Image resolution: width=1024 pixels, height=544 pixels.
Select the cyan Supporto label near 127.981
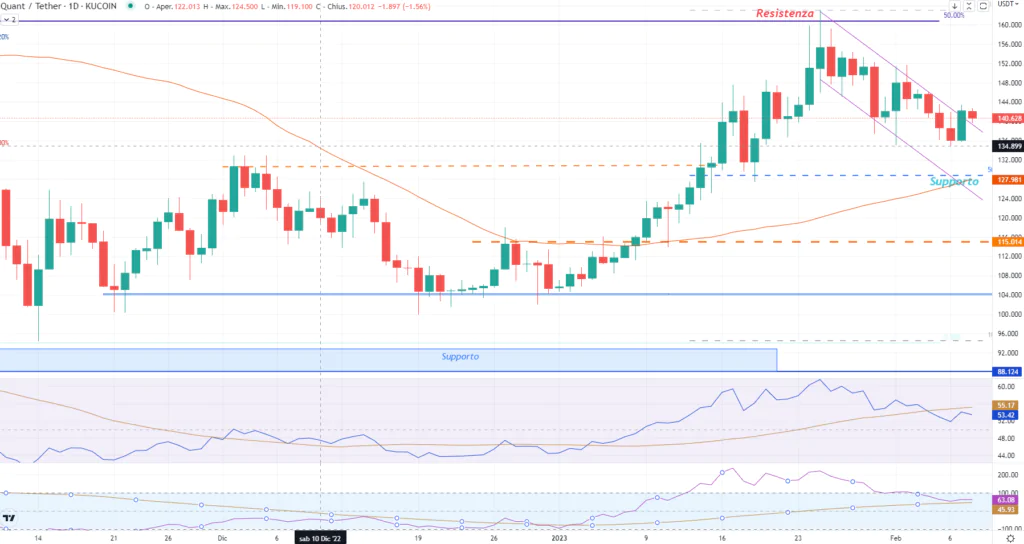tap(954, 182)
